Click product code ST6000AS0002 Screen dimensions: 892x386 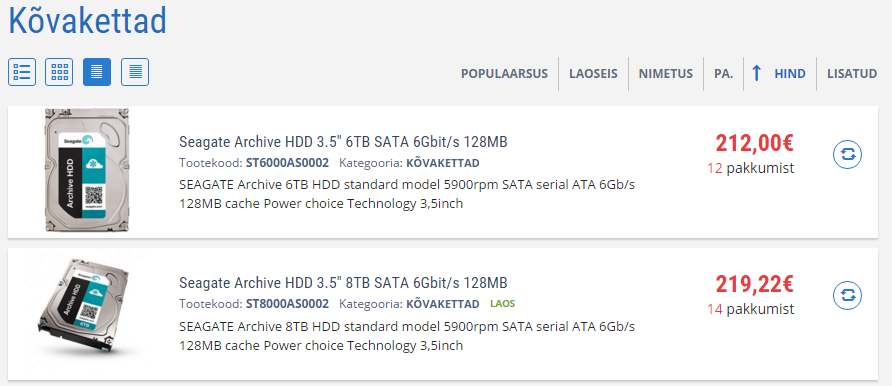point(287,163)
